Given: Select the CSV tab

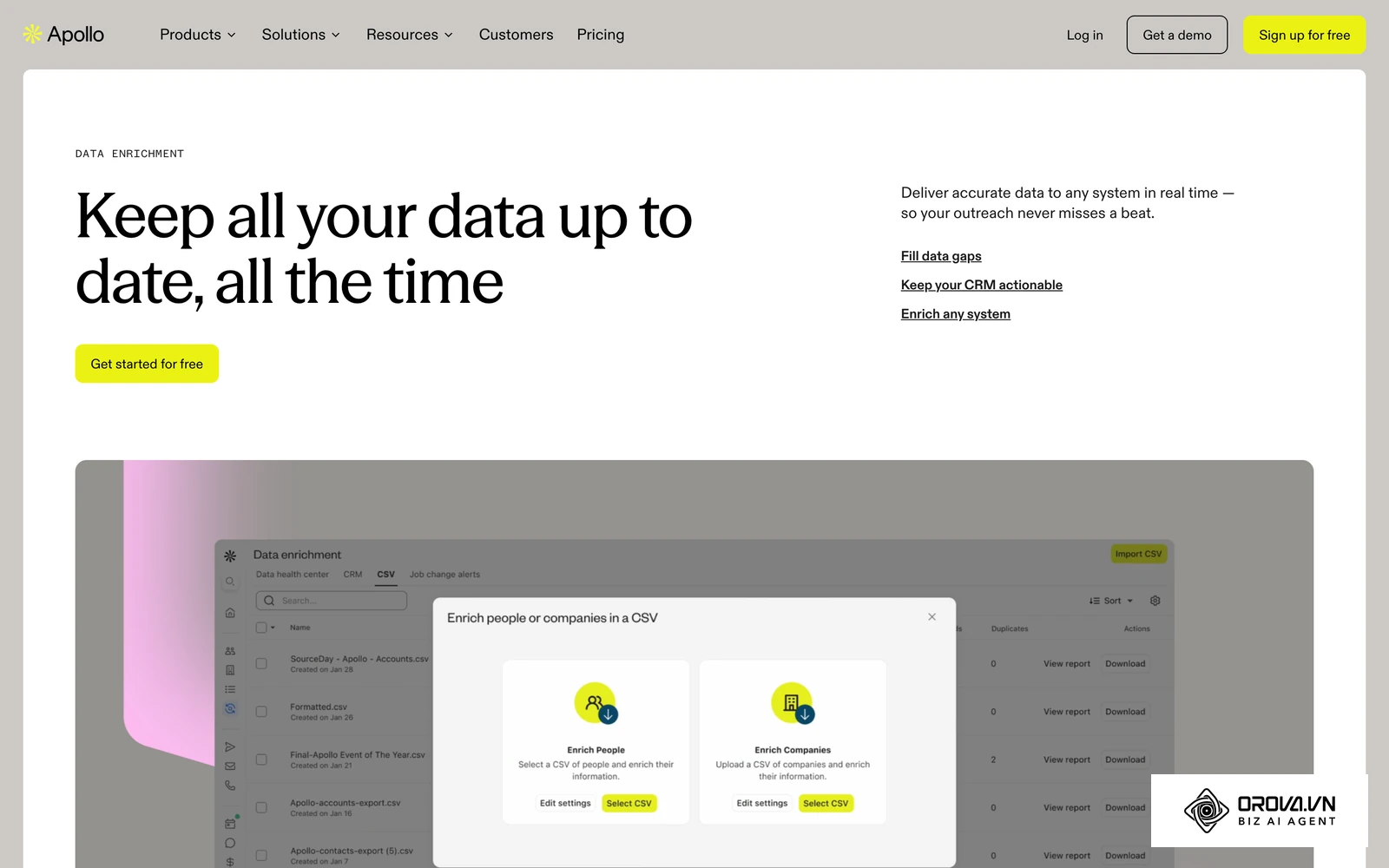Looking at the screenshot, I should [386, 575].
